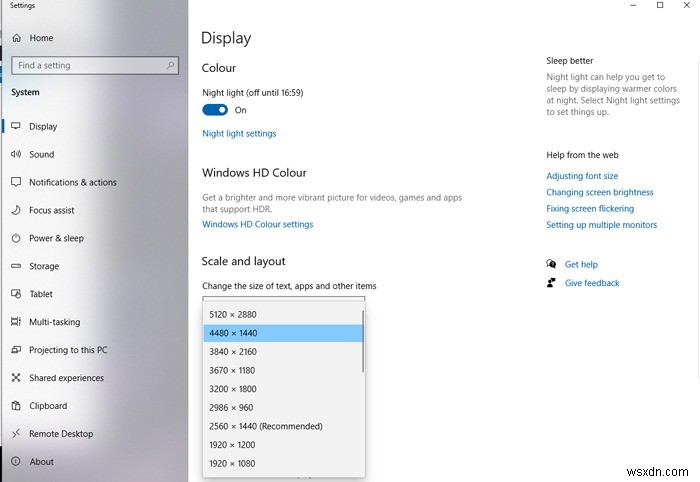Click the Multi-tasking icon
This screenshot has width=700, height=482.
pyautogui.click(x=16, y=322)
